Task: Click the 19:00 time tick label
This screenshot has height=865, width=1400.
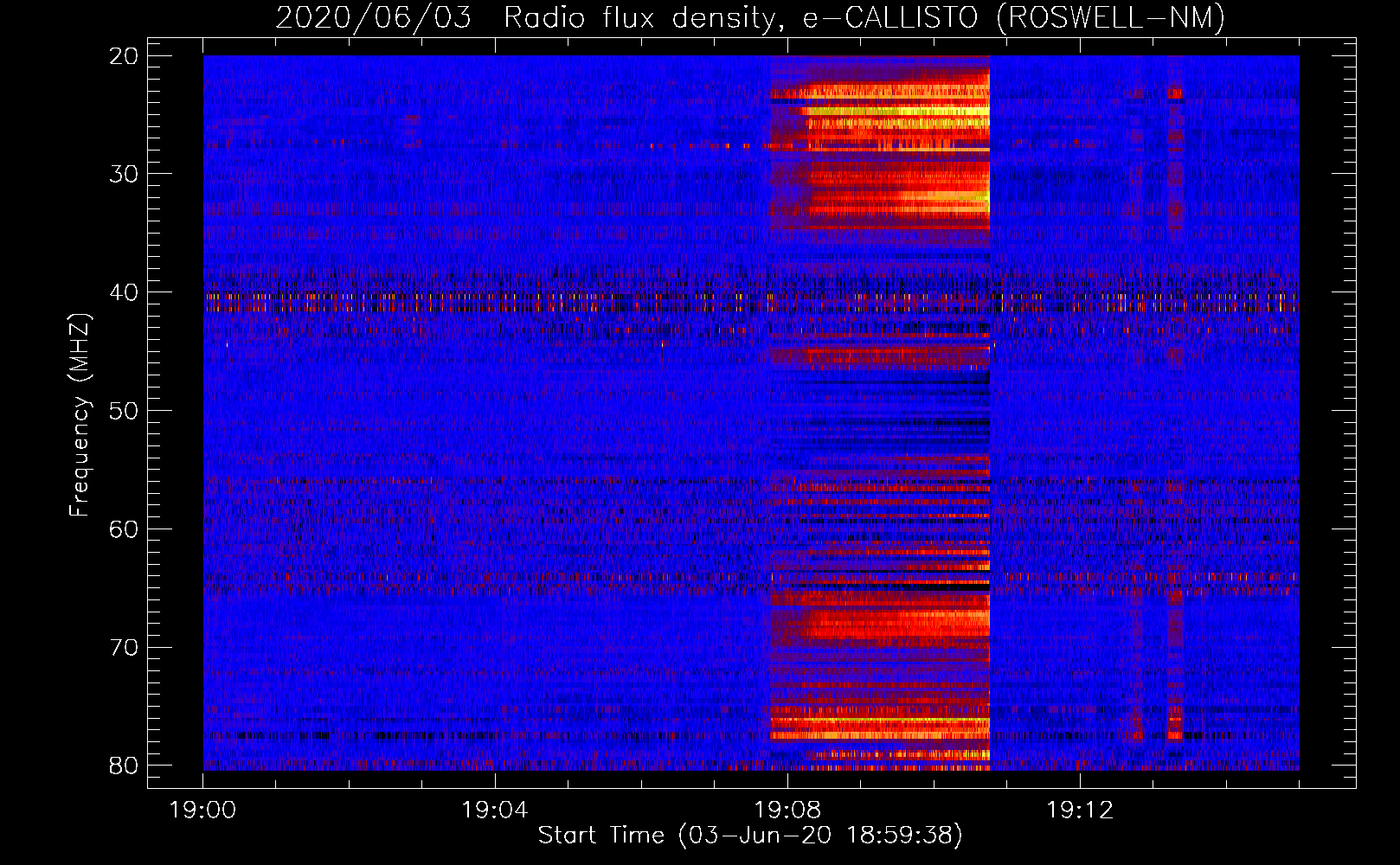Action: pos(202,811)
